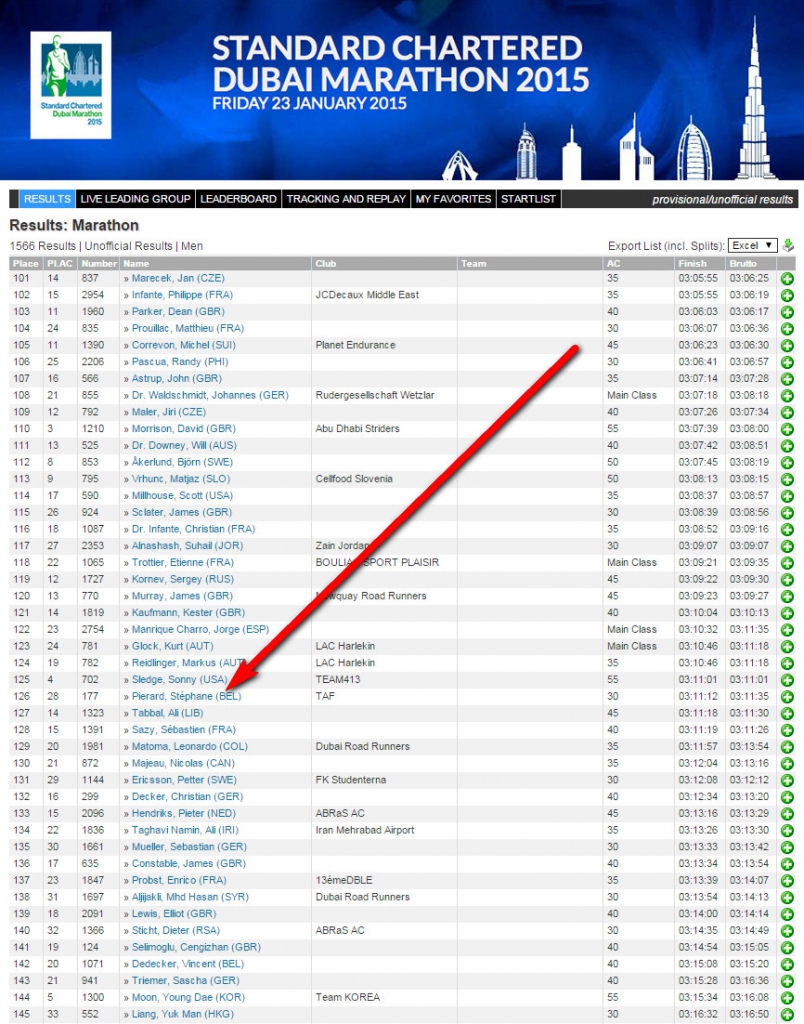Screen dimensions: 804x1024
Task: Go to TRACKING AND REPLAY tab
Action: (346, 199)
